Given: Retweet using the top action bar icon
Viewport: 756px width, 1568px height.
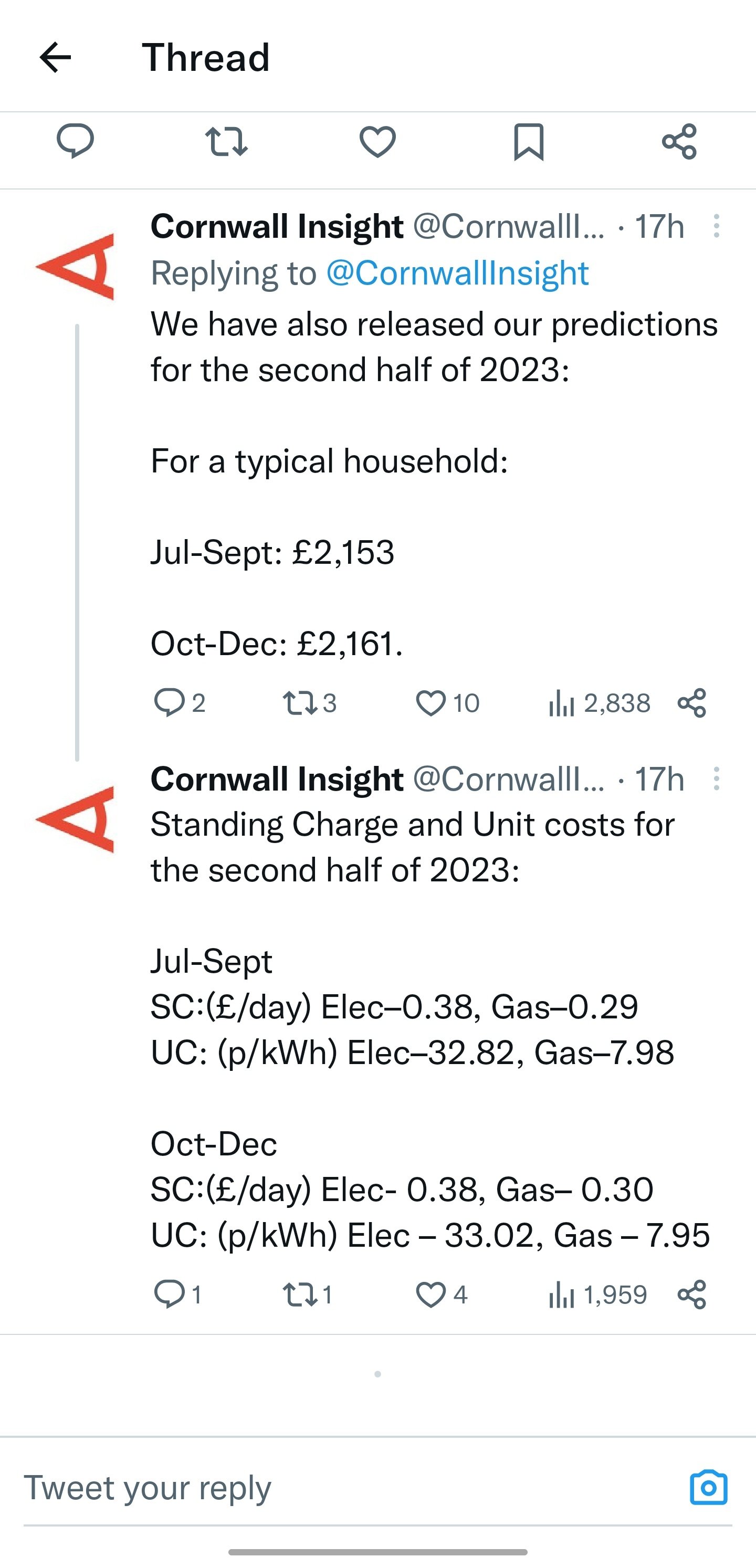Looking at the screenshot, I should tap(226, 141).
